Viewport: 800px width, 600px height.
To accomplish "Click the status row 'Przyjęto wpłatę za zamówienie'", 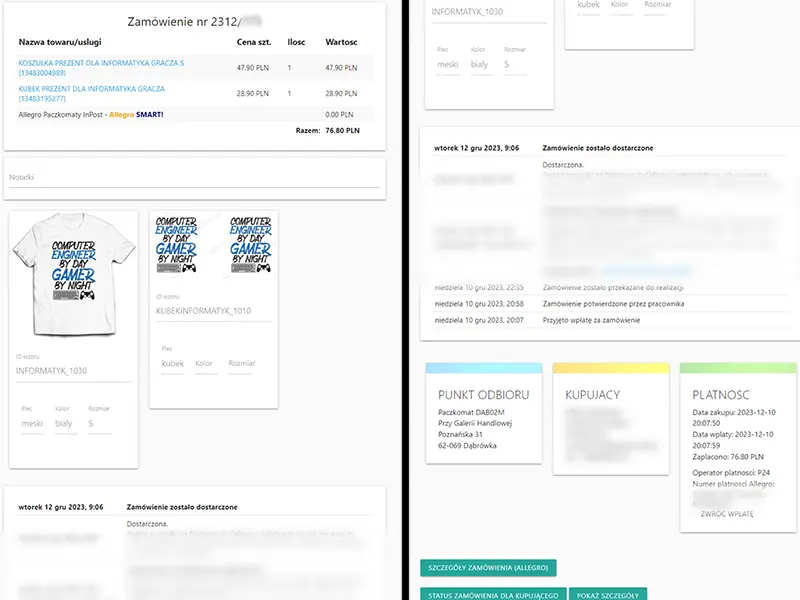I will 591,320.
